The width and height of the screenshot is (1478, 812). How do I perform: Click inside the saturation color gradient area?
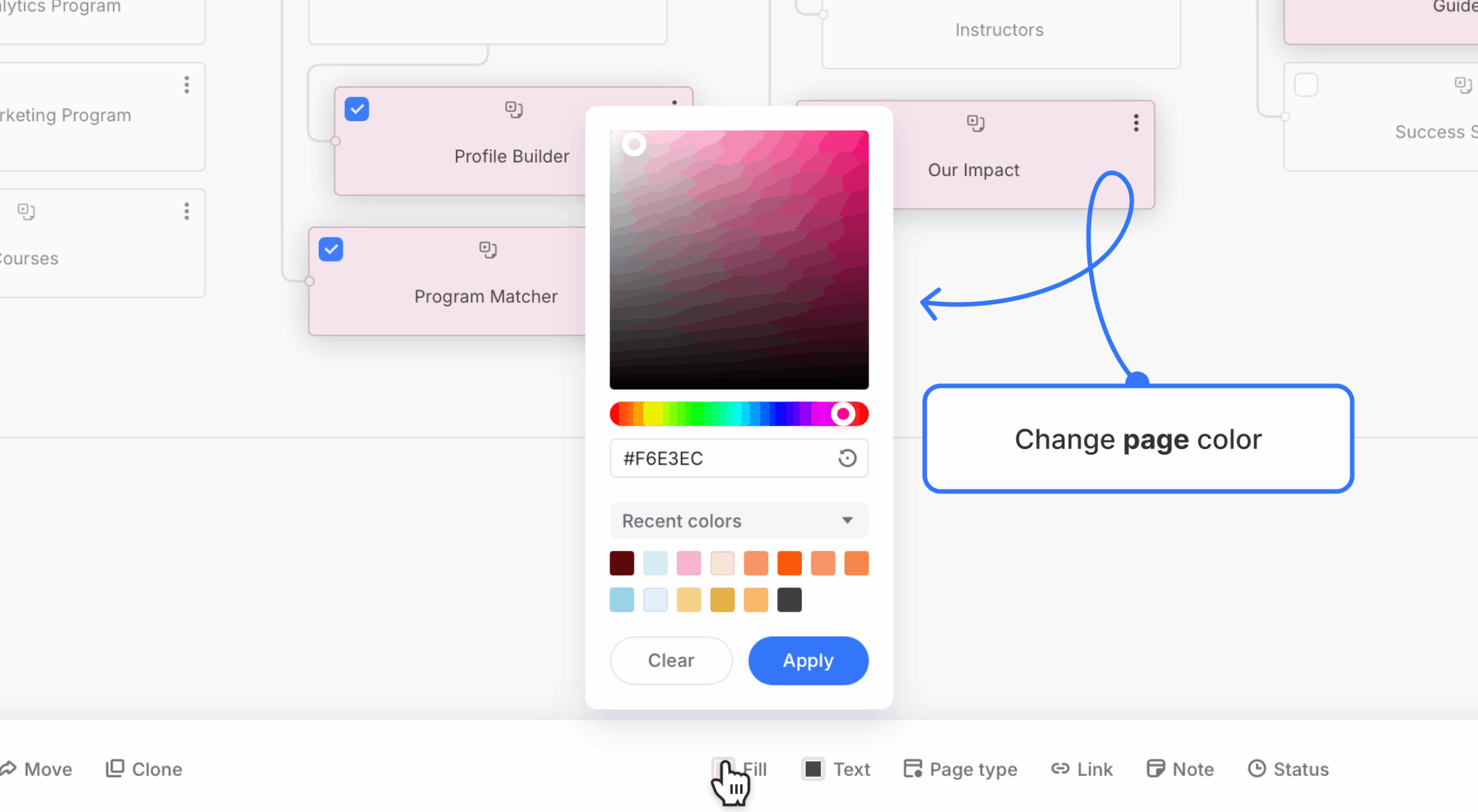click(739, 260)
